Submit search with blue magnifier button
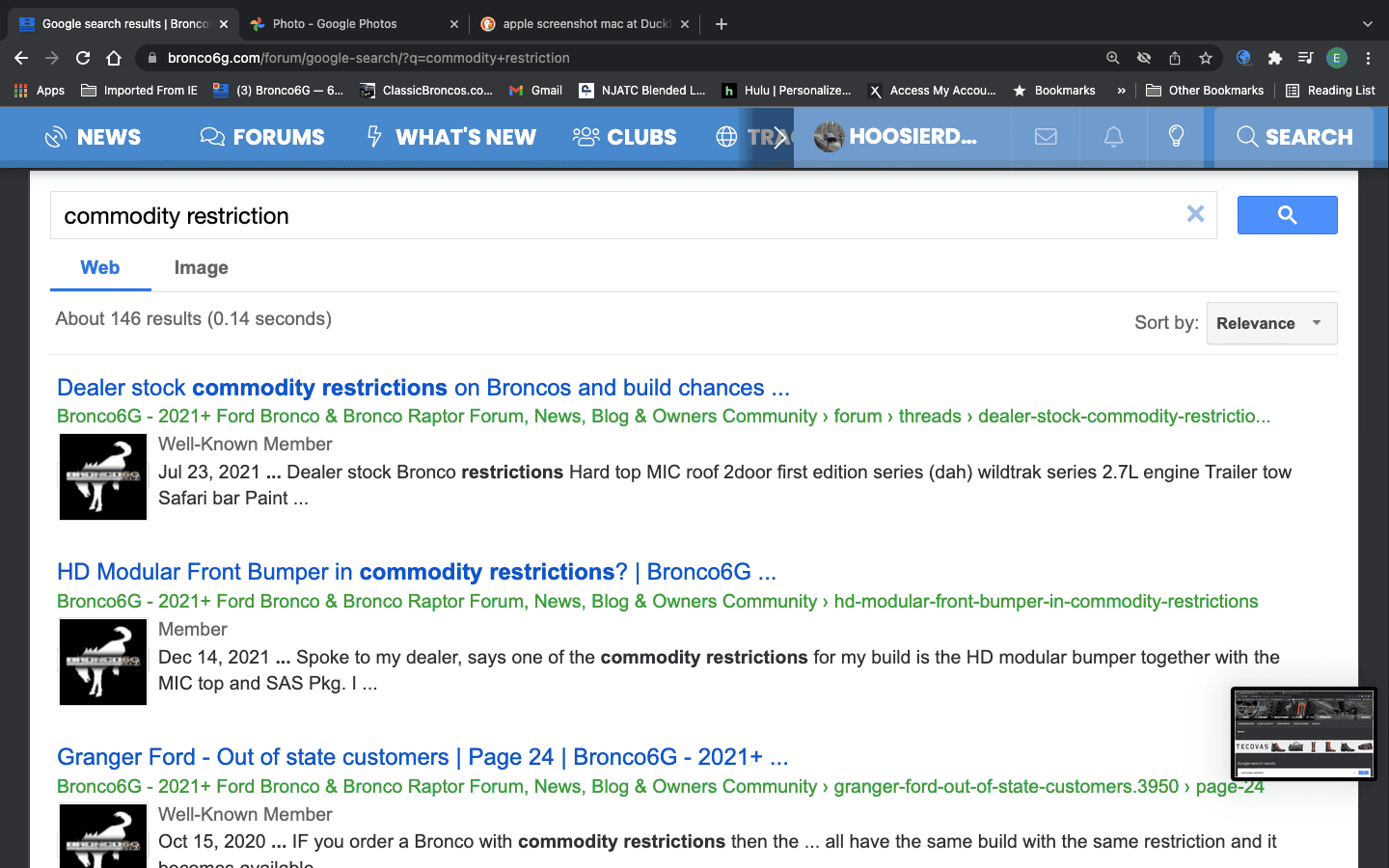Viewport: 1389px width, 868px height. pyautogui.click(x=1288, y=215)
